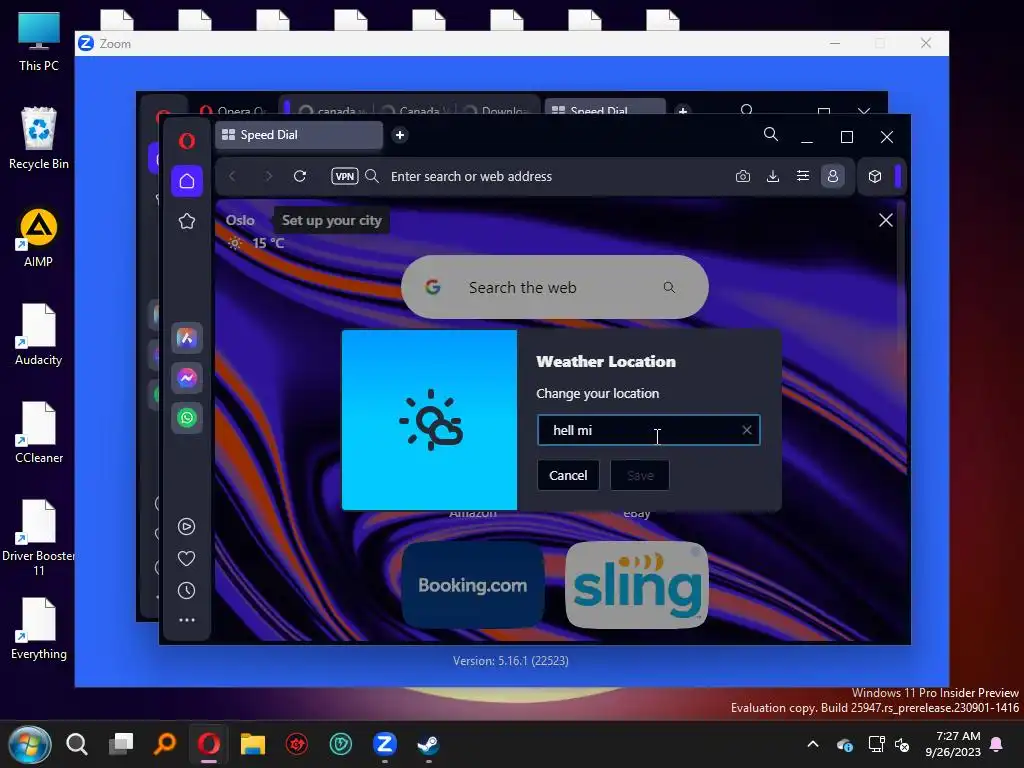Open Pinboards heart icon in sidebar
This screenshot has width=1024, height=768.
(x=187, y=558)
